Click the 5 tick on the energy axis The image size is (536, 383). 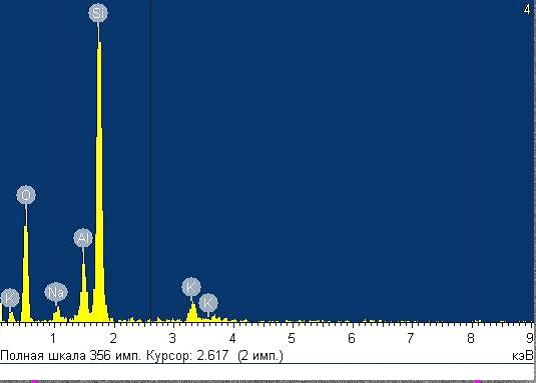pos(291,338)
